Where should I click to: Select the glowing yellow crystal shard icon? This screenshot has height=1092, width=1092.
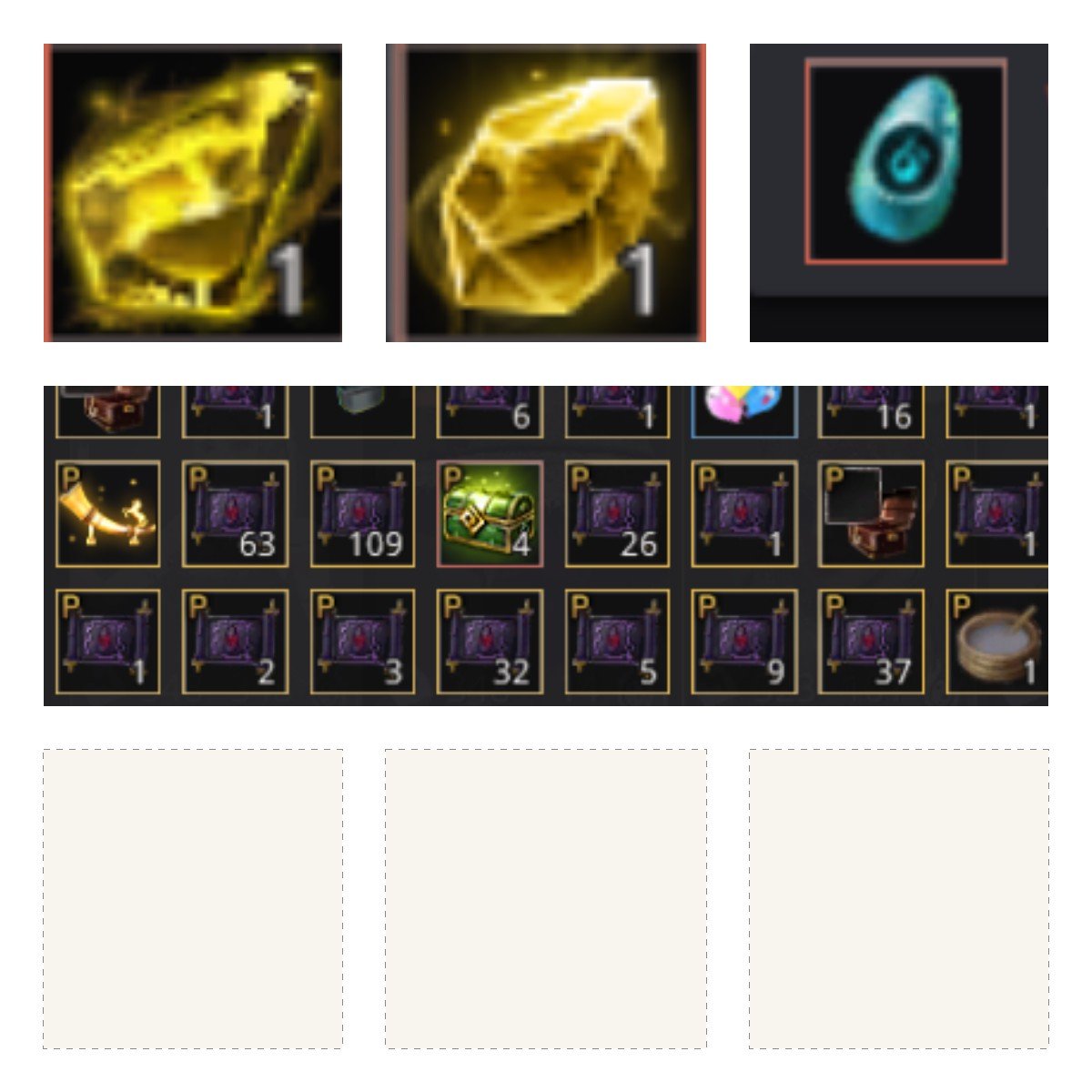193,193
